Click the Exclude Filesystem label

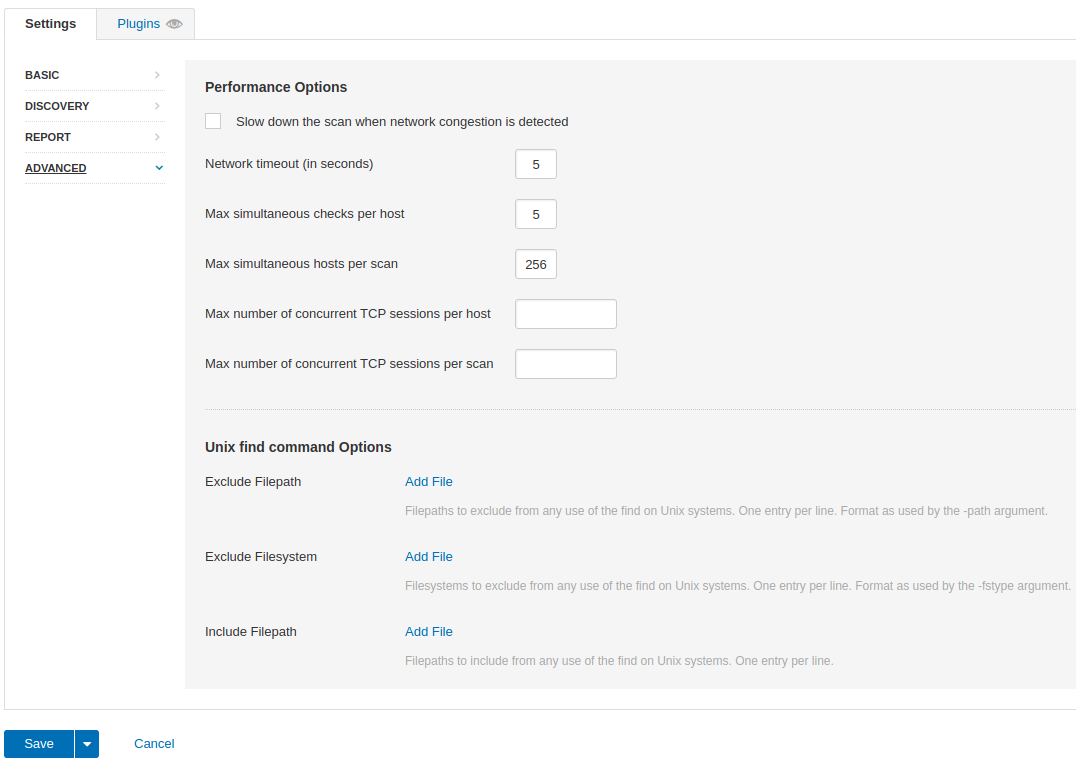[261, 557]
